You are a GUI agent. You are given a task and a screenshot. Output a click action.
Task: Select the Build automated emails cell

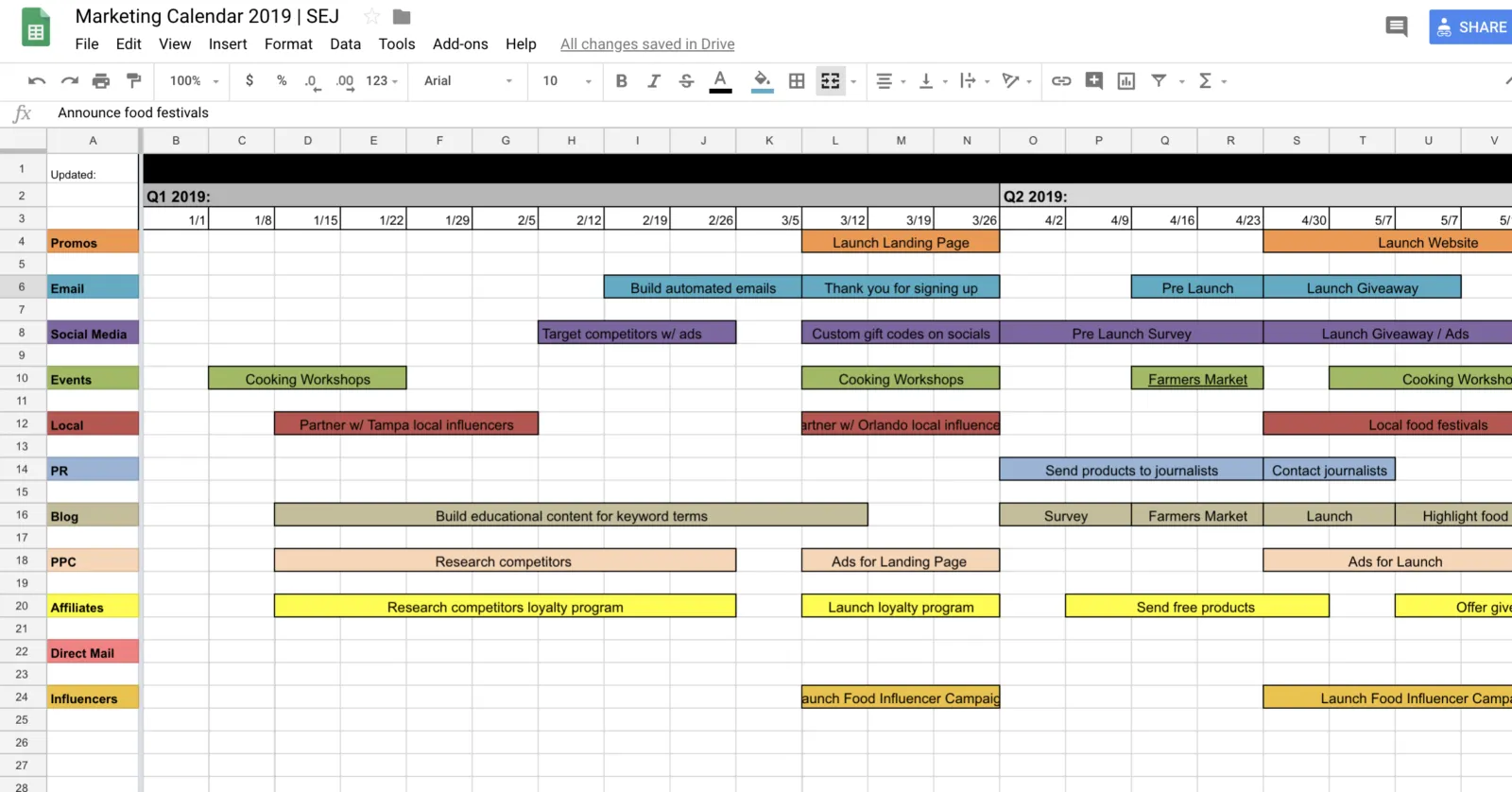703,288
